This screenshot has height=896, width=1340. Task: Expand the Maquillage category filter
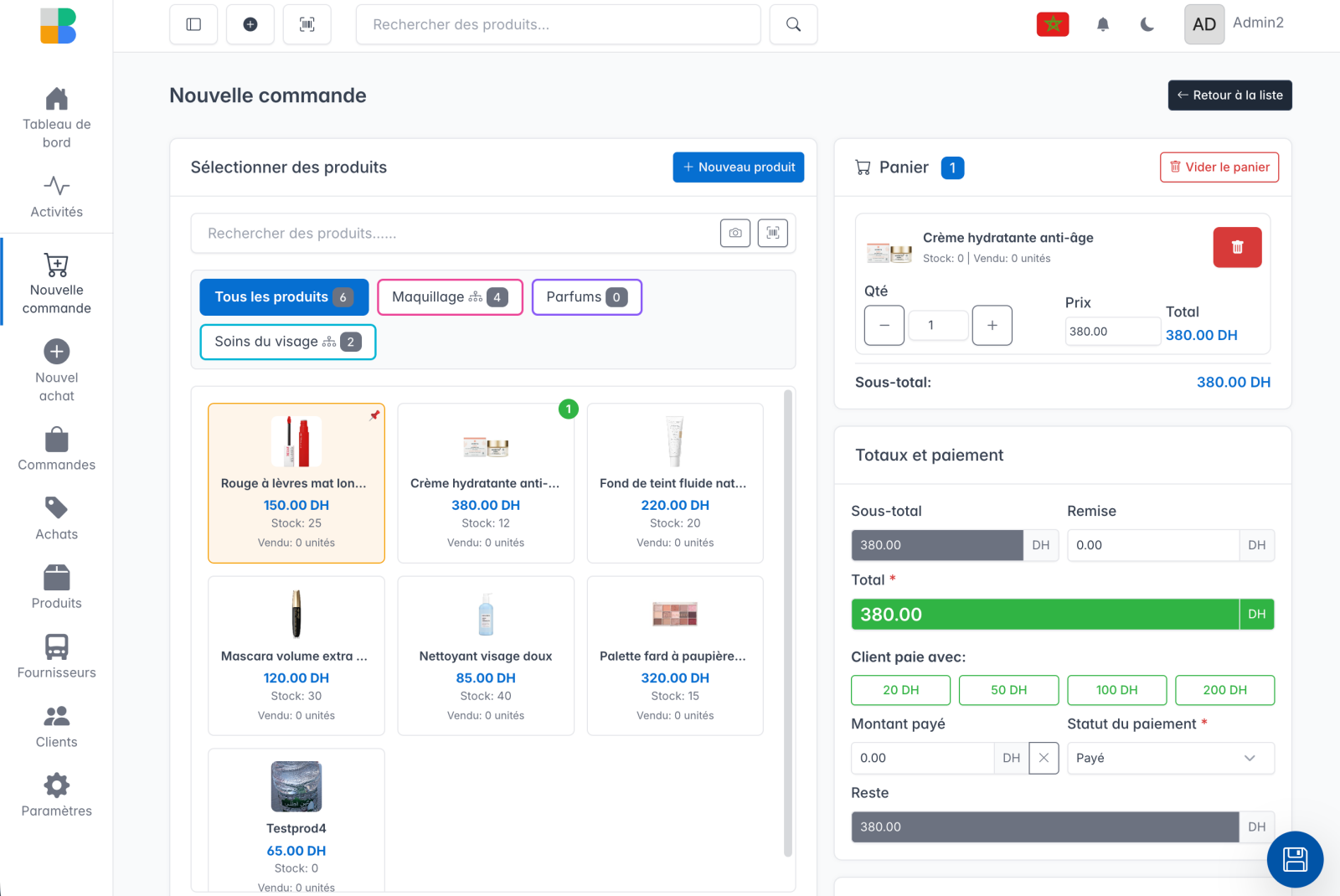click(450, 297)
